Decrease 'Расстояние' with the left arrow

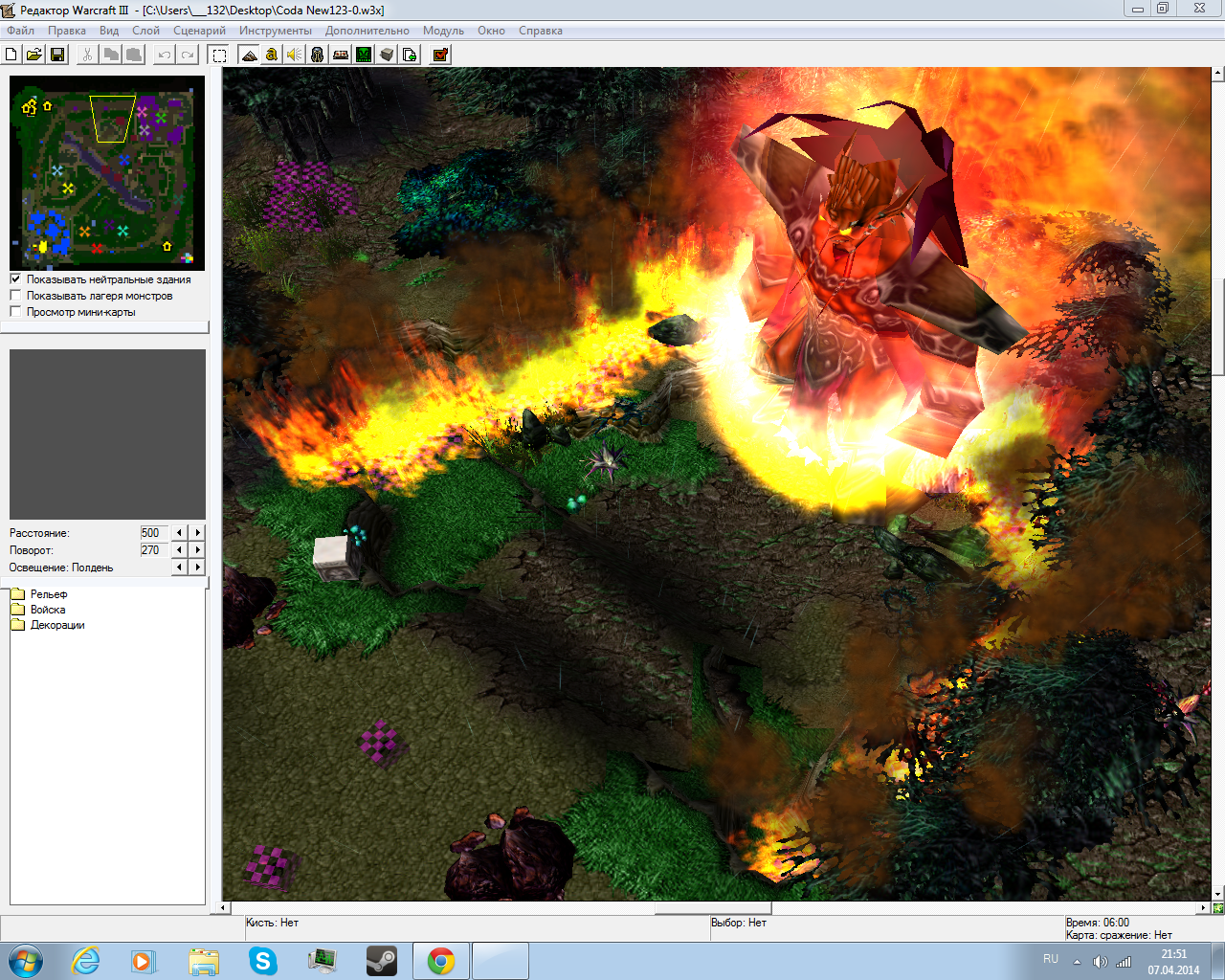click(179, 533)
